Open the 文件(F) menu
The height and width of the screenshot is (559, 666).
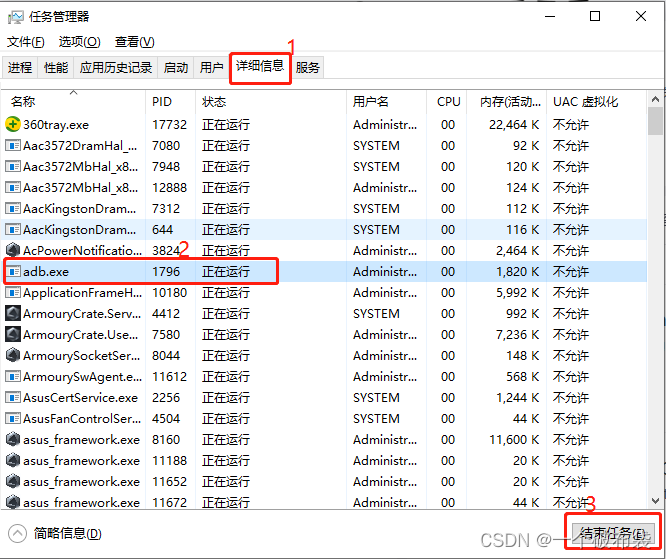[25, 42]
